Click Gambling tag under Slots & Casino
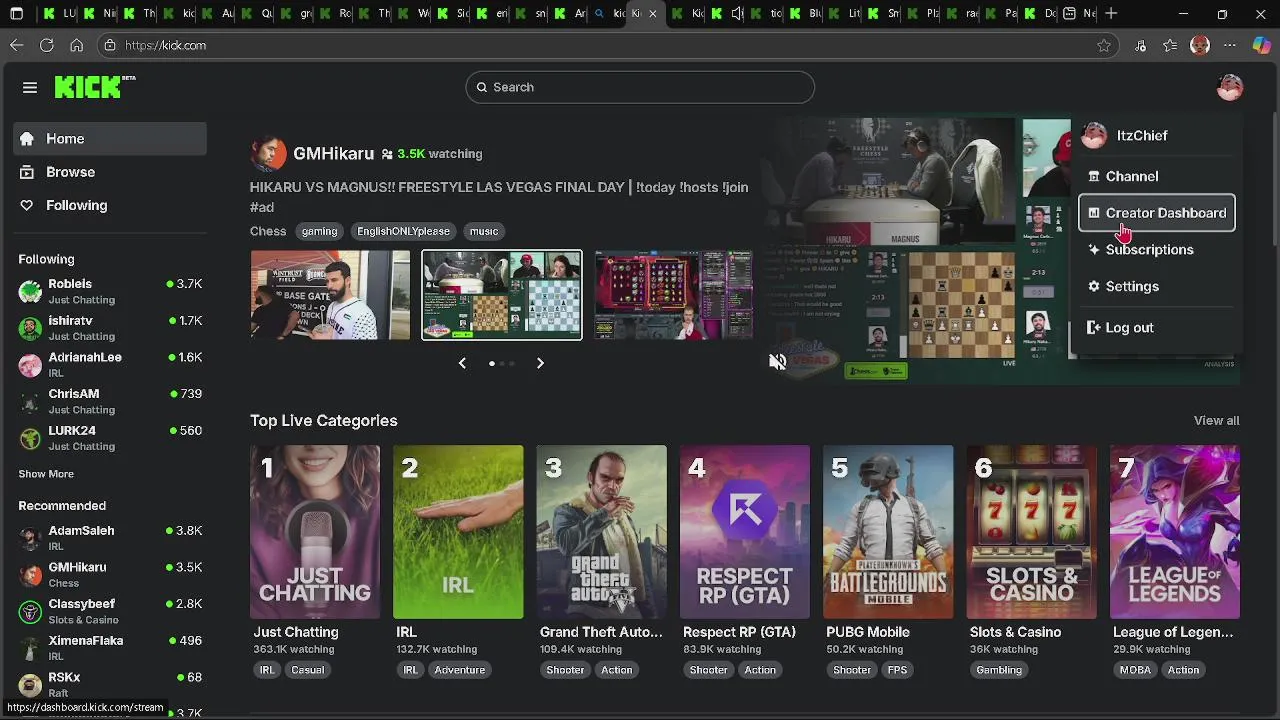This screenshot has width=1280, height=720. (999, 670)
